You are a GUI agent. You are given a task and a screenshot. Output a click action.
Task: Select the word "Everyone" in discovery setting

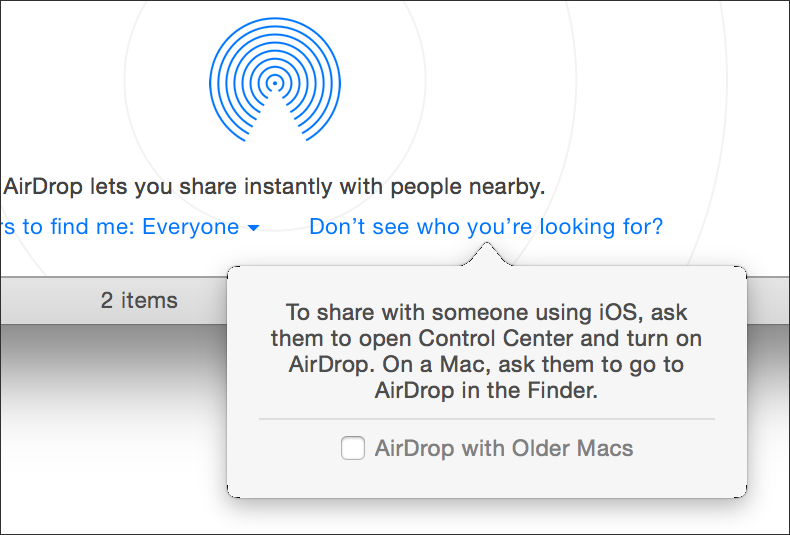[x=190, y=227]
